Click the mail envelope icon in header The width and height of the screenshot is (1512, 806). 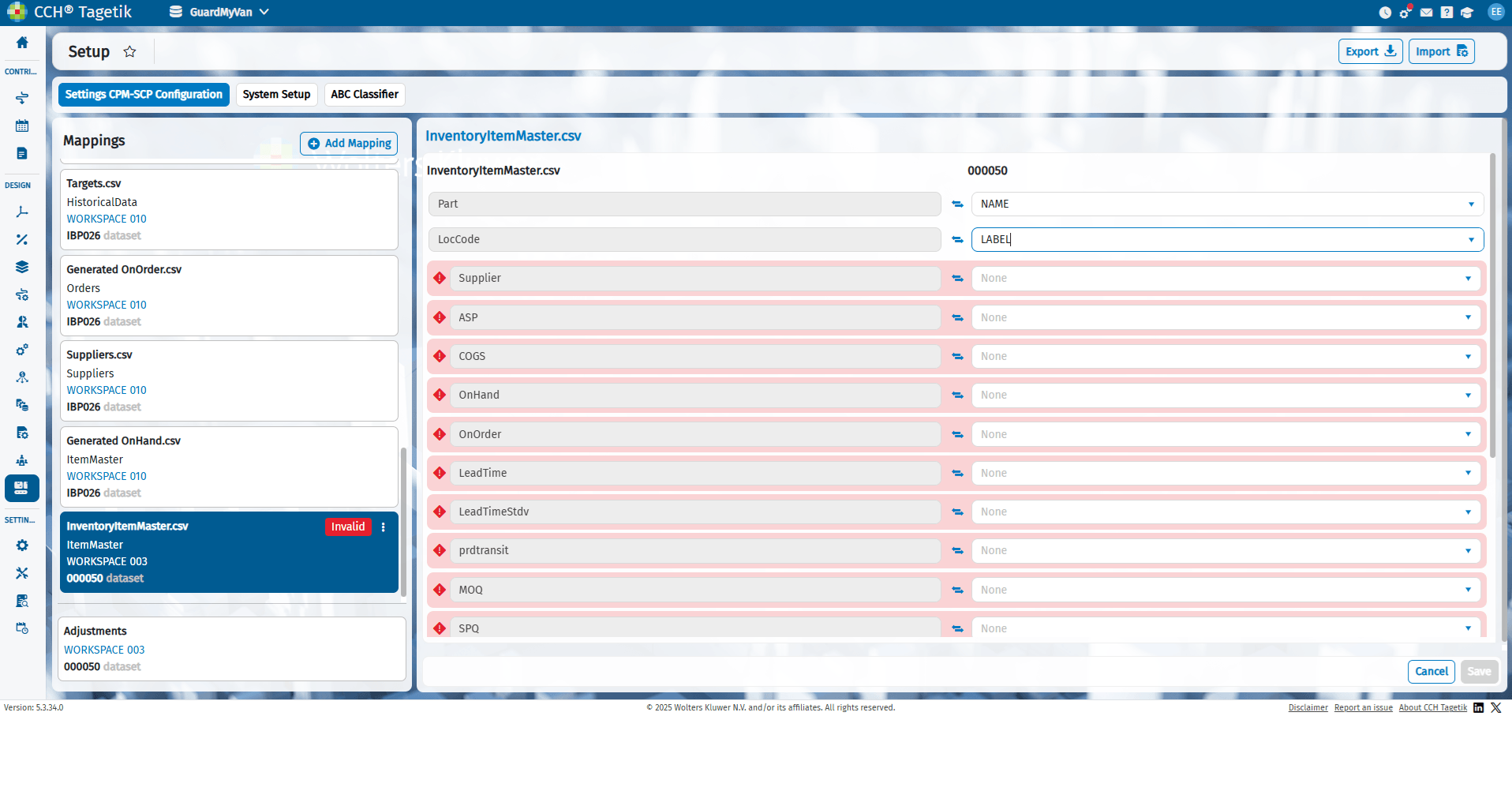pos(1426,13)
